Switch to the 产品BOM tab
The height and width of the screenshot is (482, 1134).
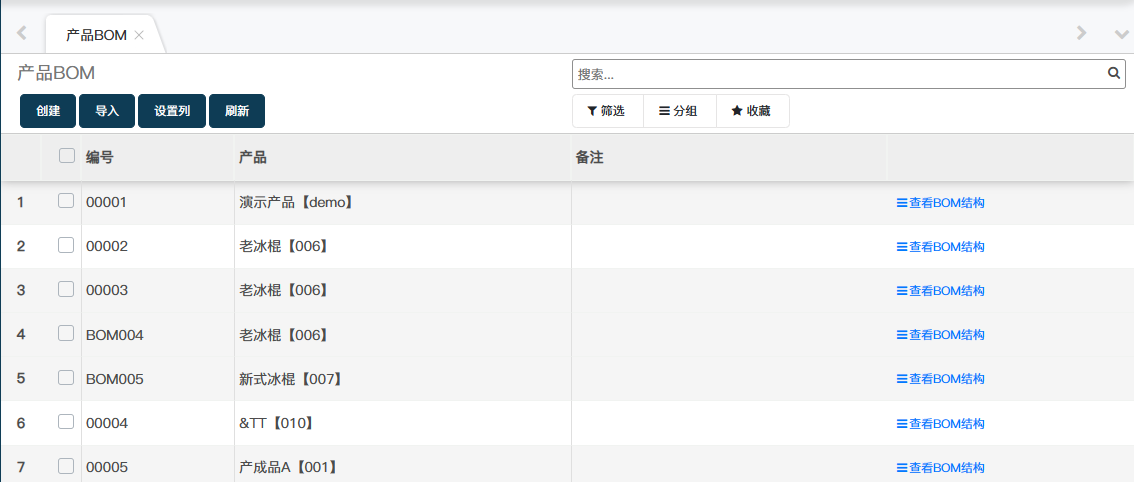96,35
